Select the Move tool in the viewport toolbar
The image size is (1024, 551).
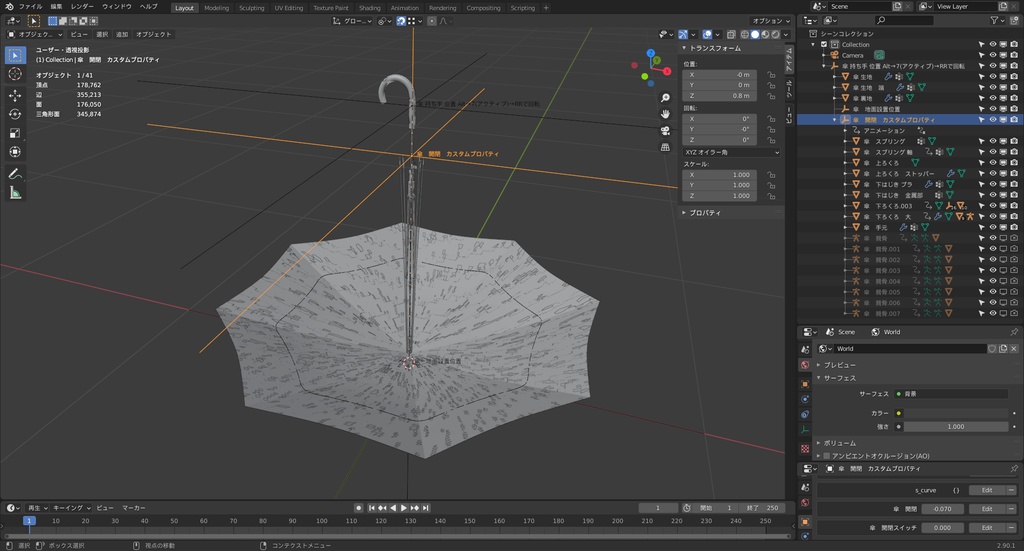pos(15,95)
